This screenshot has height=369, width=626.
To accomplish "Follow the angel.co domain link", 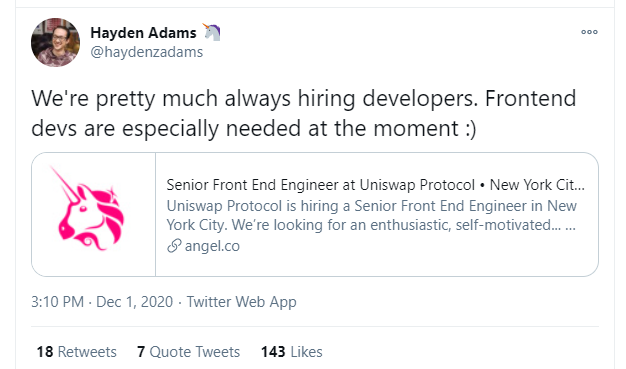I will [x=212, y=246].
